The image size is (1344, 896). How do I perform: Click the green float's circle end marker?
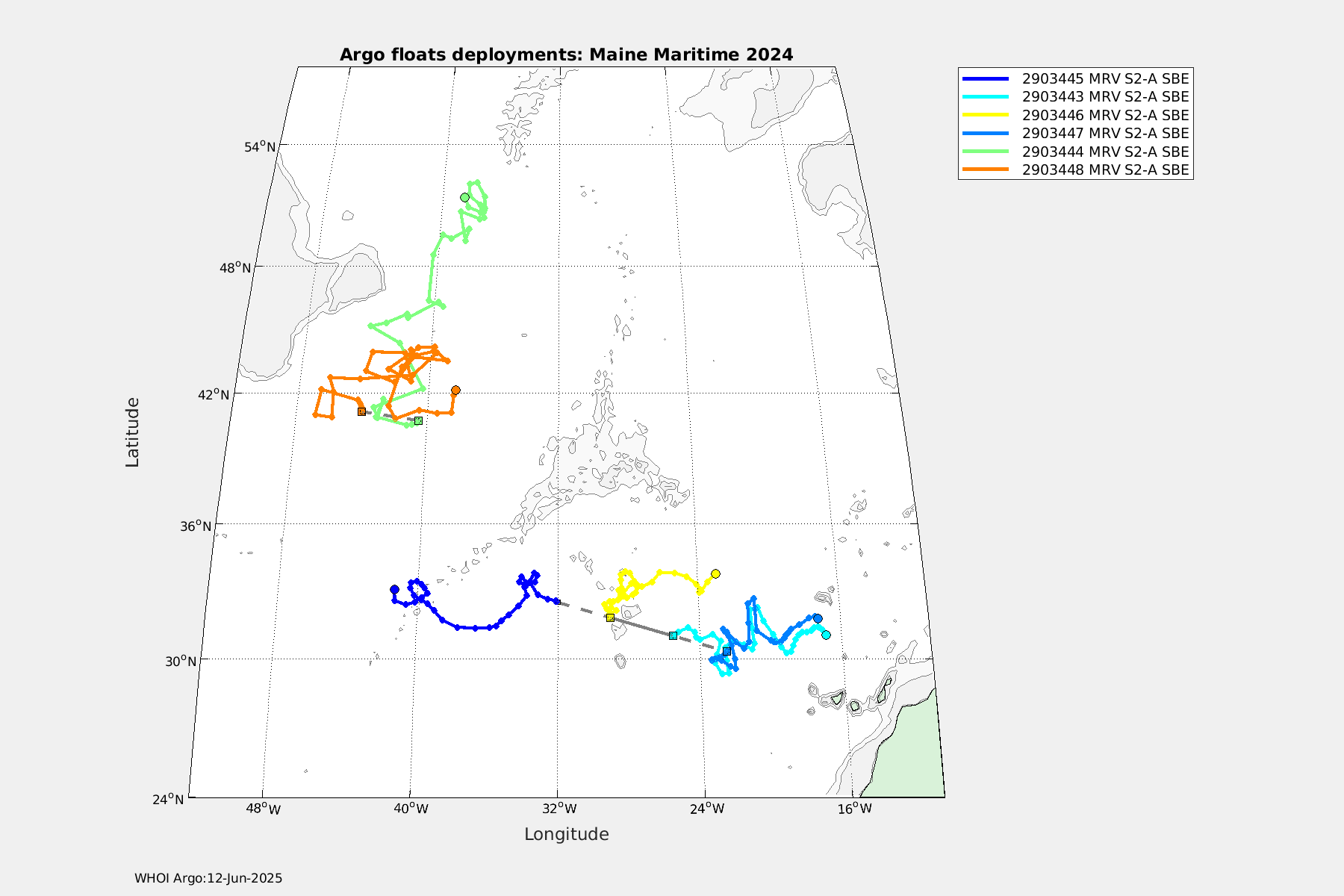click(464, 197)
